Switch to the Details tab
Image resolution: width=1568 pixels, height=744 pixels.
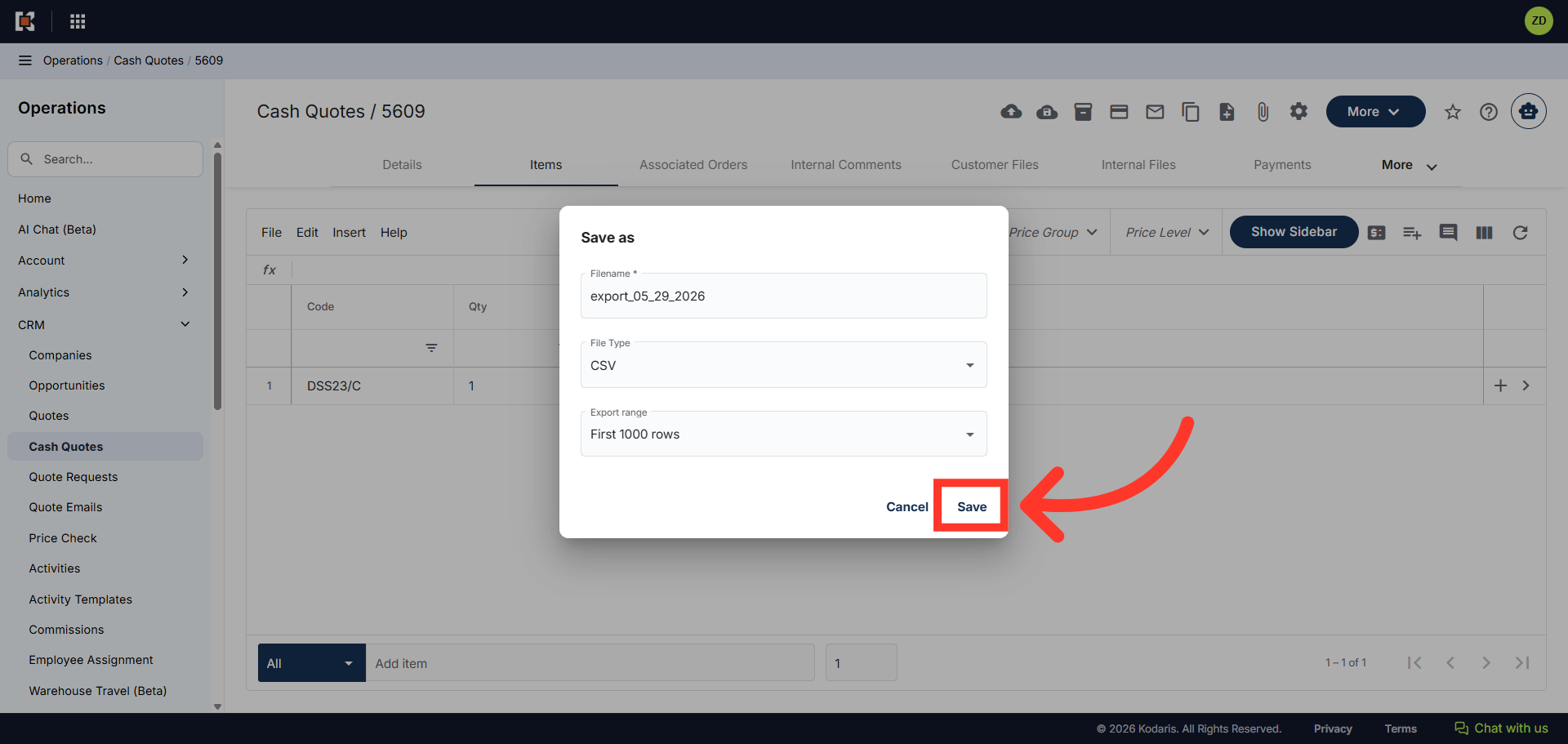coord(403,165)
